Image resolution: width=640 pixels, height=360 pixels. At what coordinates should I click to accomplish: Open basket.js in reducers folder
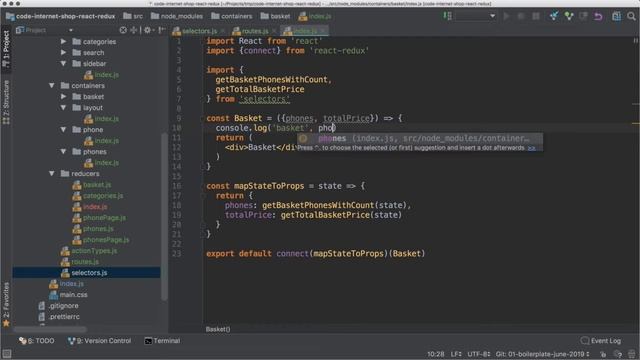coord(97,185)
